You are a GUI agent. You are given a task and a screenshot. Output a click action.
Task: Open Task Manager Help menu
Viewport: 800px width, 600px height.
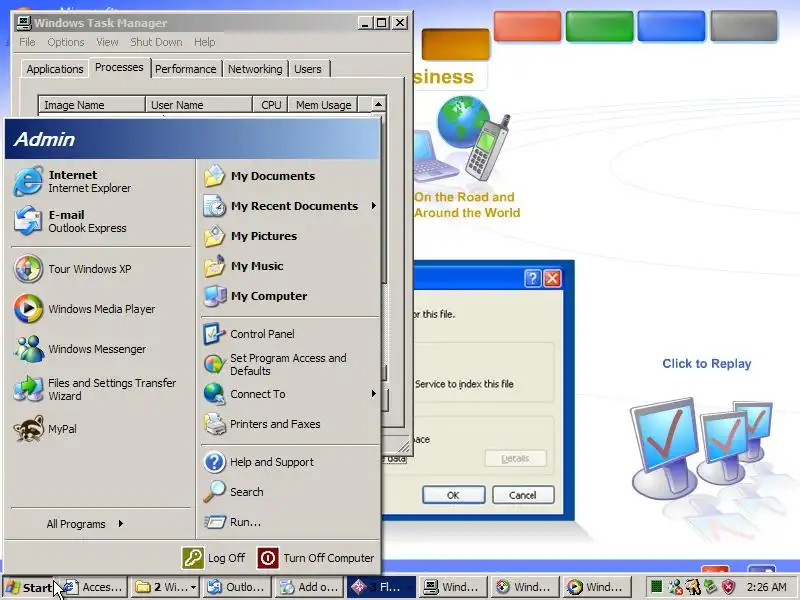coord(205,42)
